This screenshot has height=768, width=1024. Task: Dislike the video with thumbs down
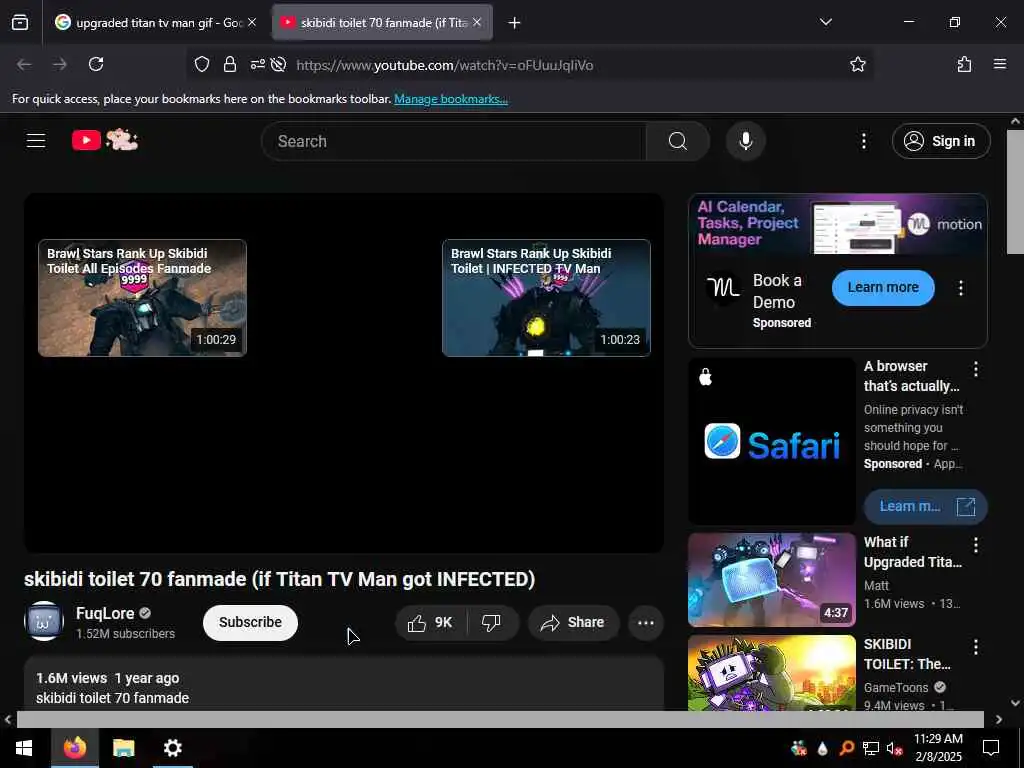point(492,623)
